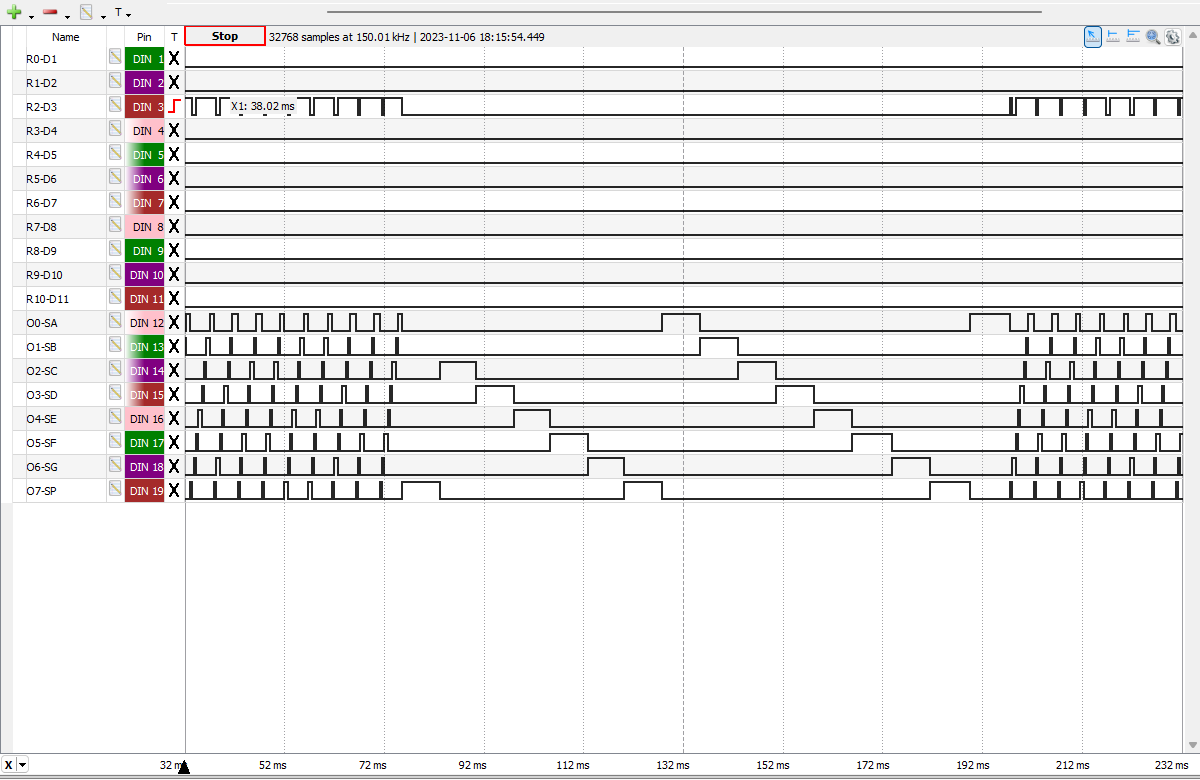This screenshot has width=1200, height=780.
Task: Open plot settings gear icon
Action: (1172, 36)
